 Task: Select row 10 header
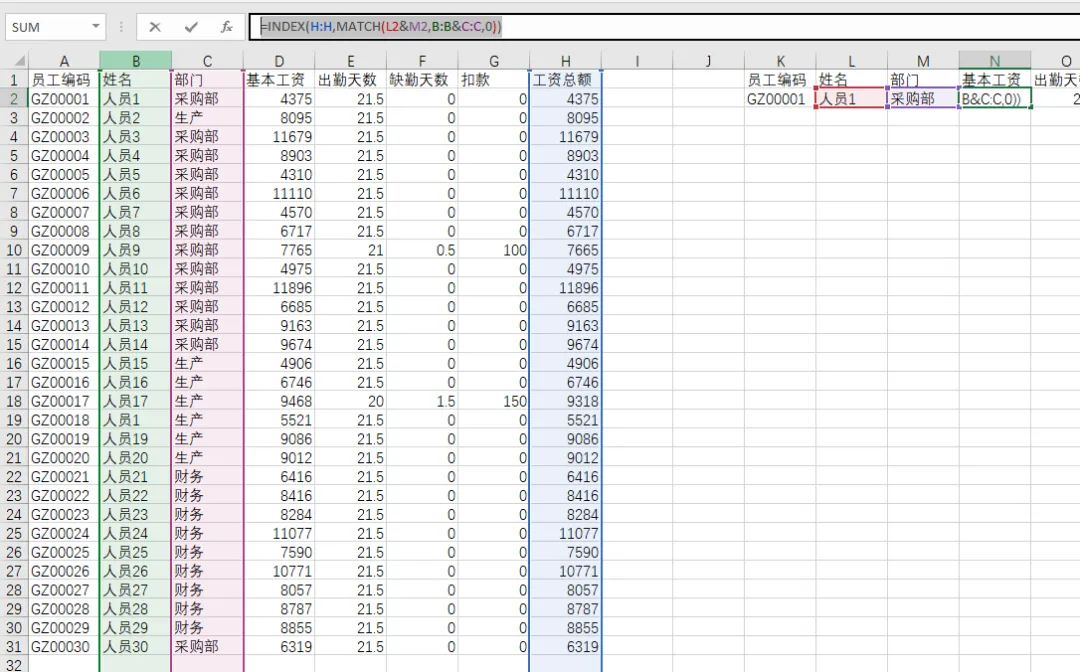(14, 250)
